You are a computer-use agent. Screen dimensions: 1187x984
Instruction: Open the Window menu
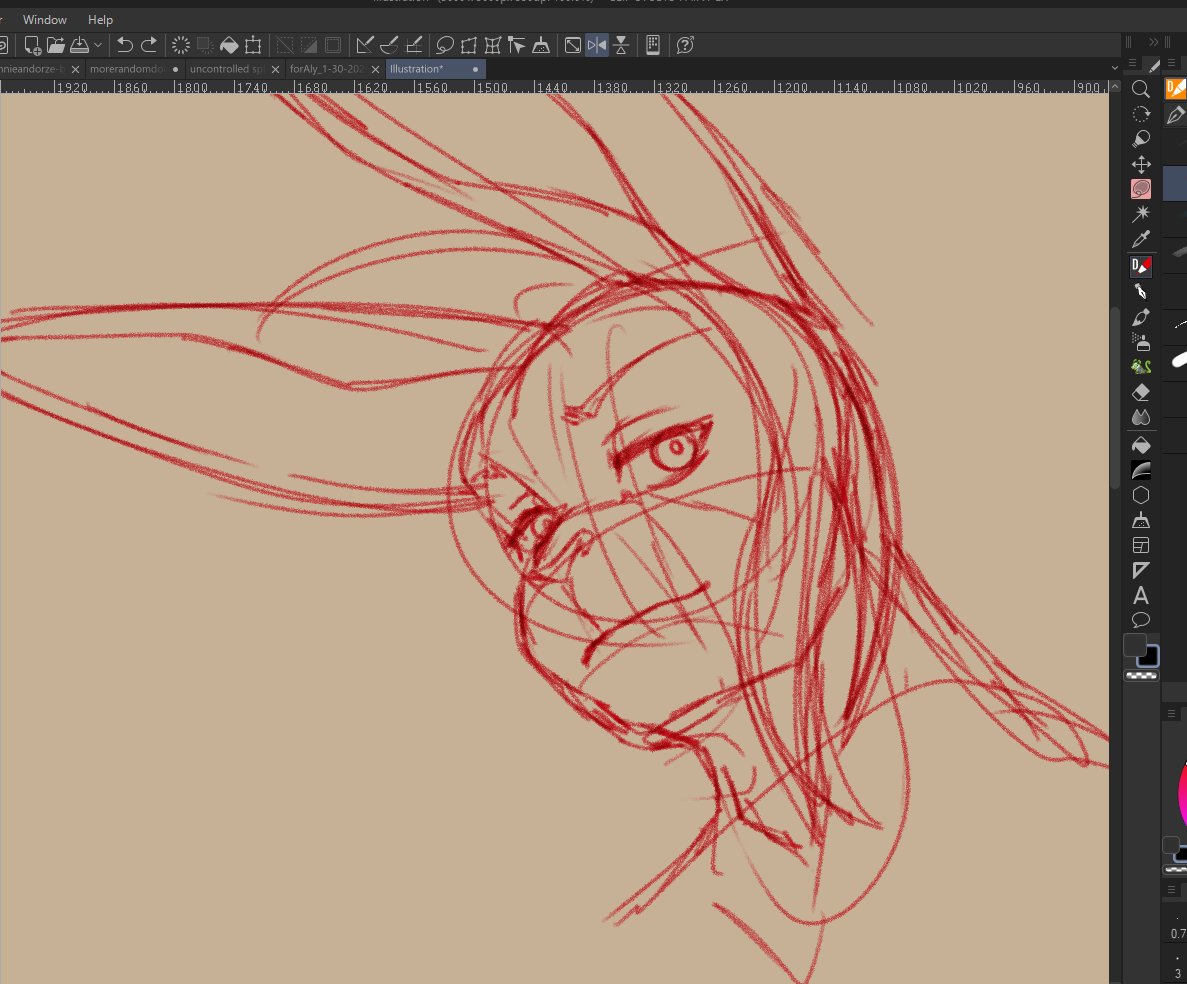(x=45, y=20)
